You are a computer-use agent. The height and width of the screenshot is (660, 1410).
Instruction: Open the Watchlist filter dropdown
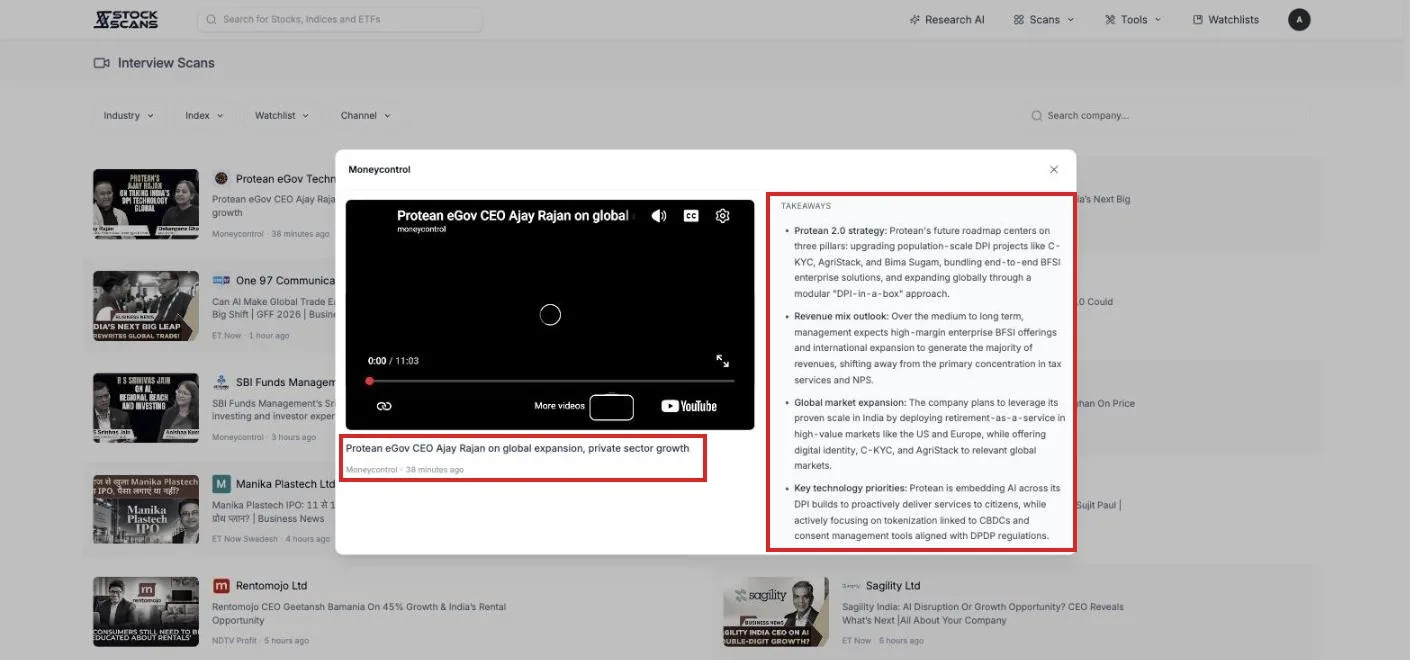281,115
